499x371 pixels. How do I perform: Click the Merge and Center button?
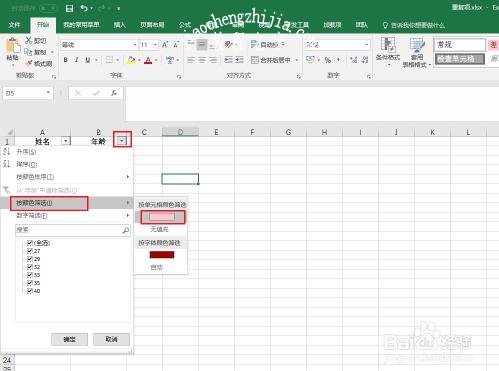click(x=270, y=60)
